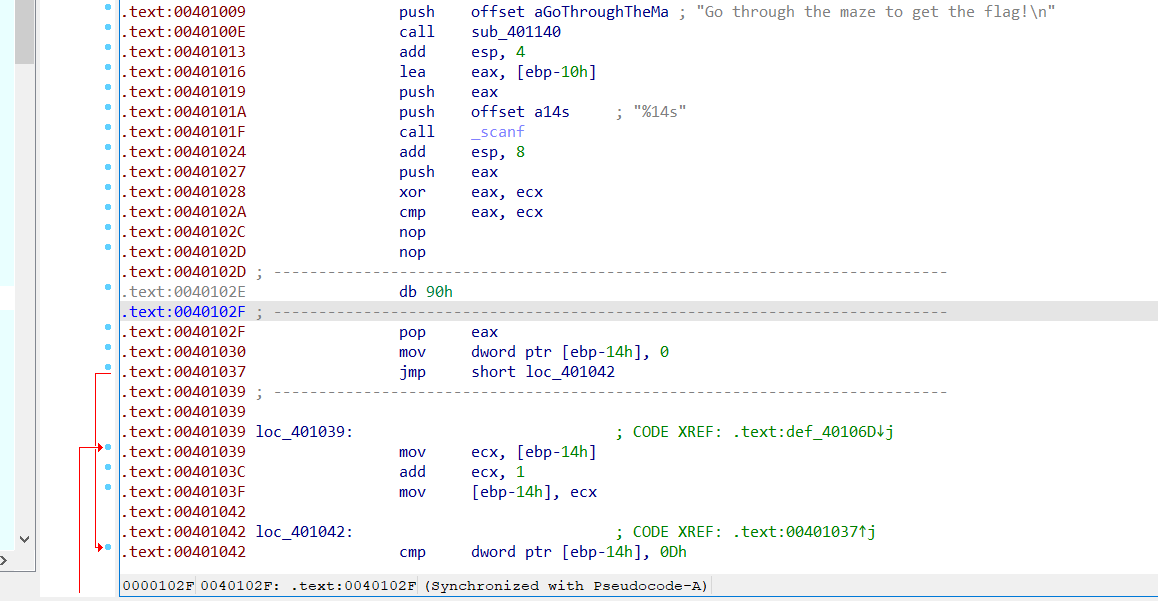
Task: Toggle breakpoint dot beside call _scanf line
Action: click(108, 127)
